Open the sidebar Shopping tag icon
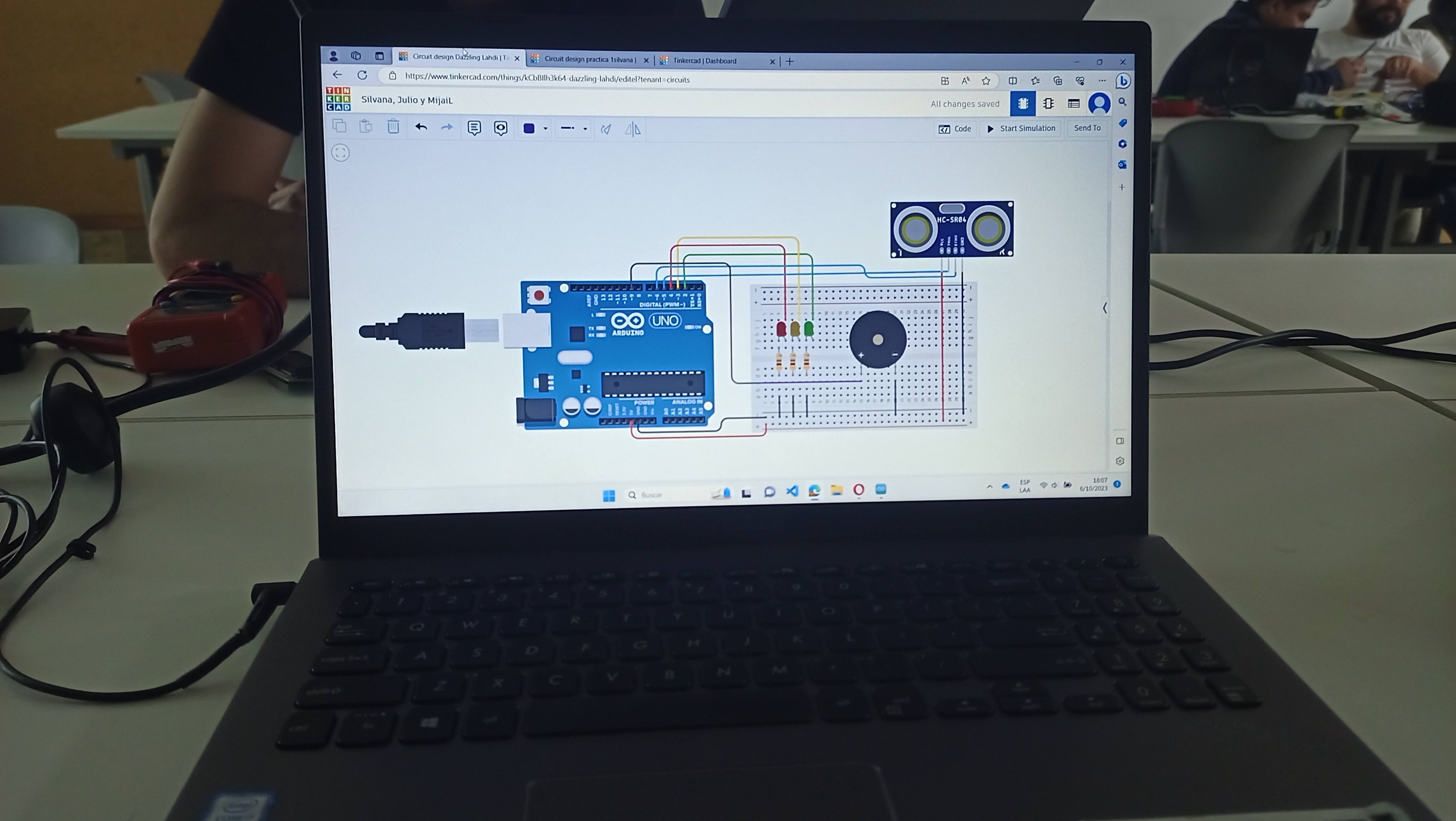This screenshot has height=821, width=1456. [x=1122, y=123]
